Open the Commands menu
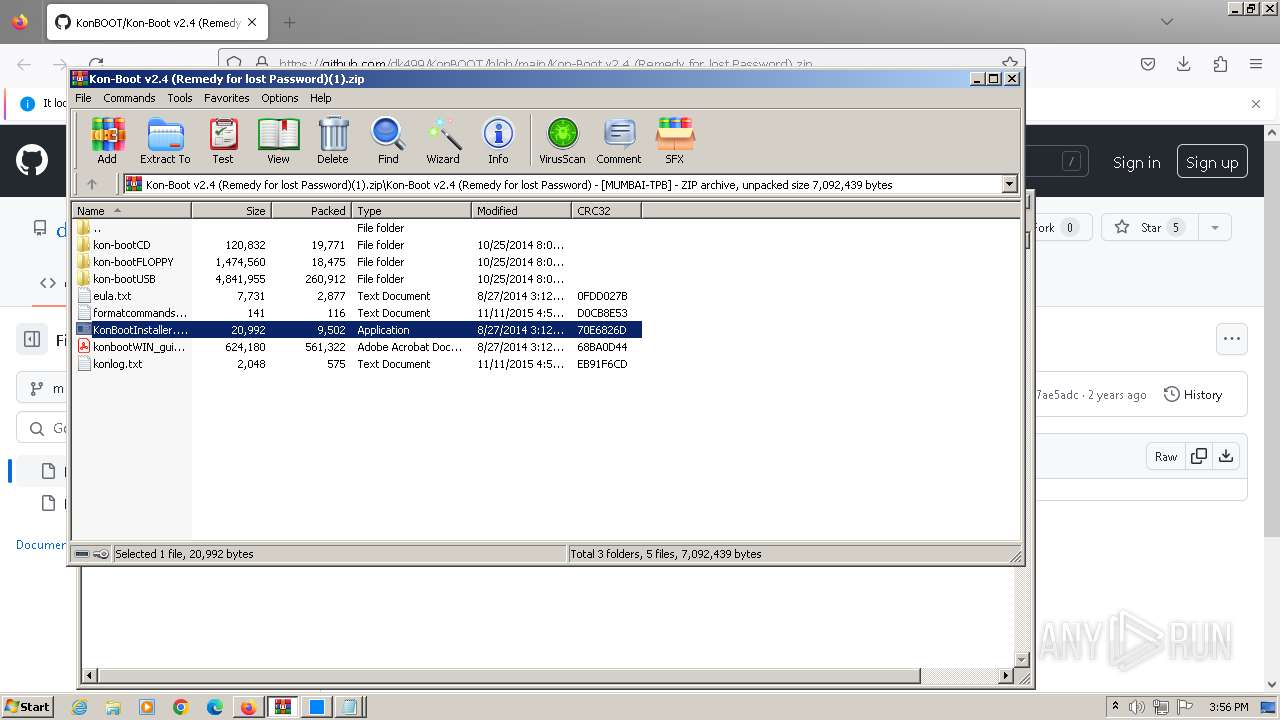The height and width of the screenshot is (720, 1280). [129, 98]
